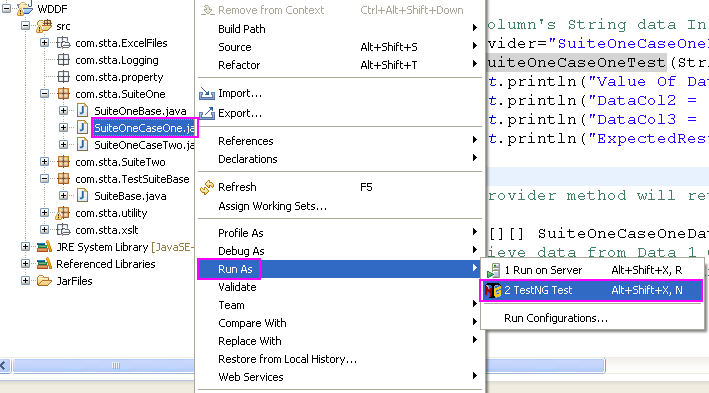Open the Profile As submenu
The image size is (709, 393).
tap(340, 233)
